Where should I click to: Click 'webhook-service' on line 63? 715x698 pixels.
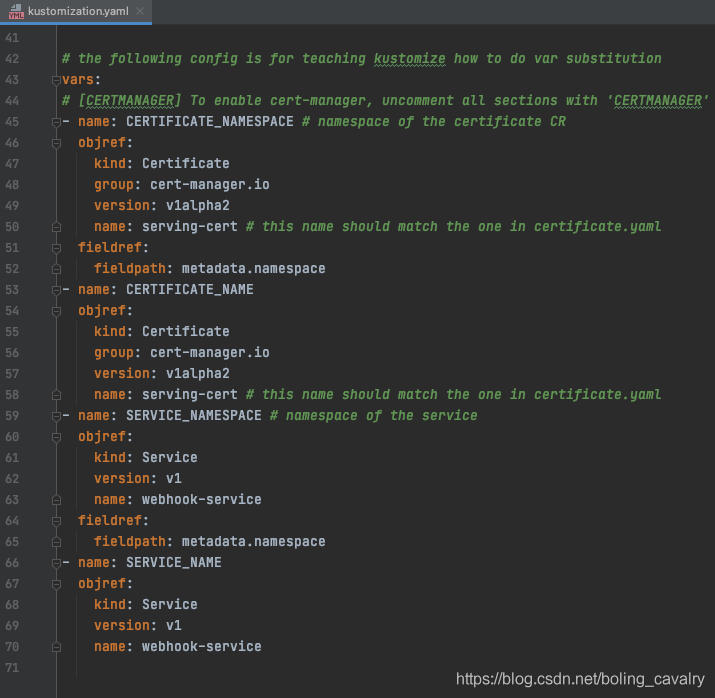pos(202,499)
